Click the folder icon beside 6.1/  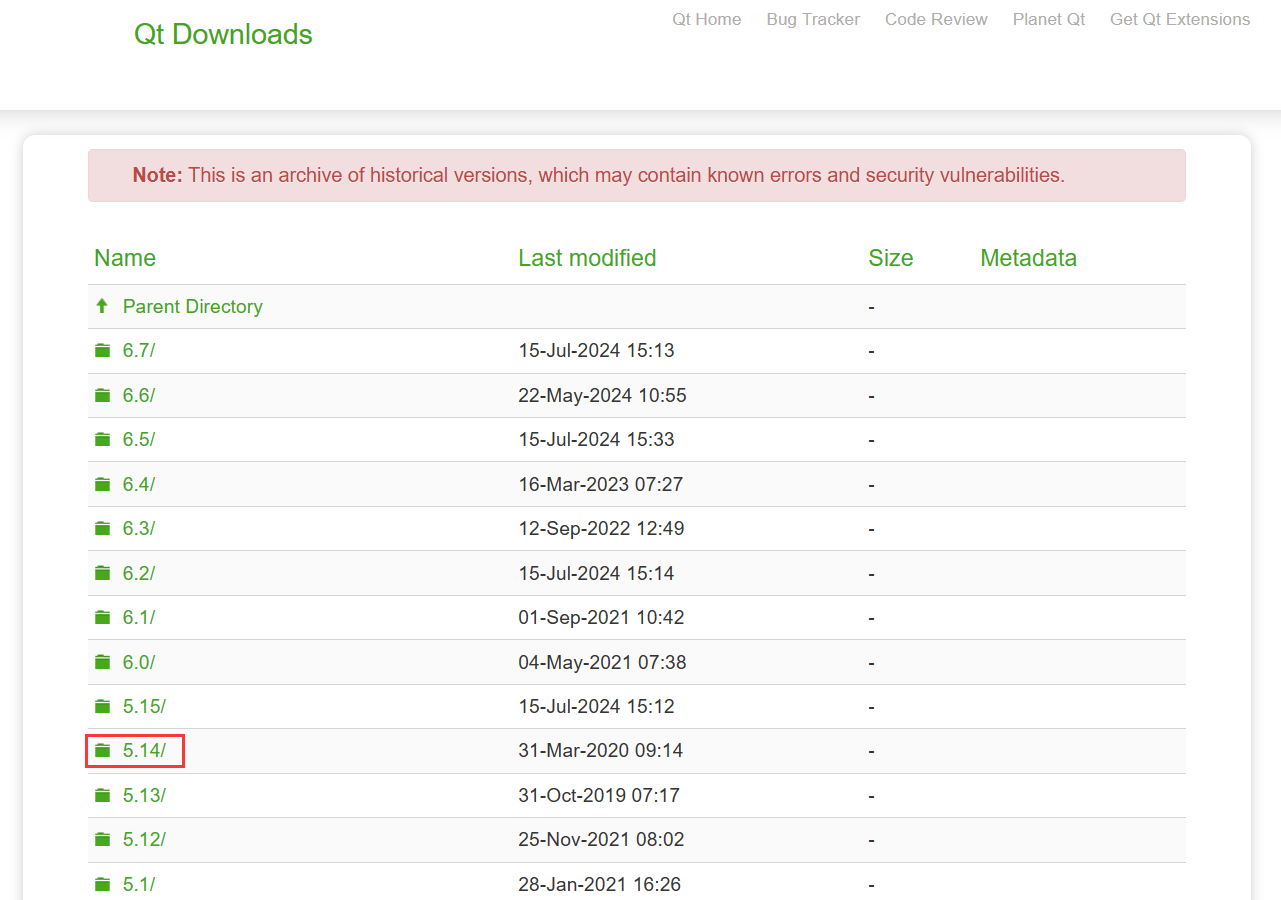102,617
